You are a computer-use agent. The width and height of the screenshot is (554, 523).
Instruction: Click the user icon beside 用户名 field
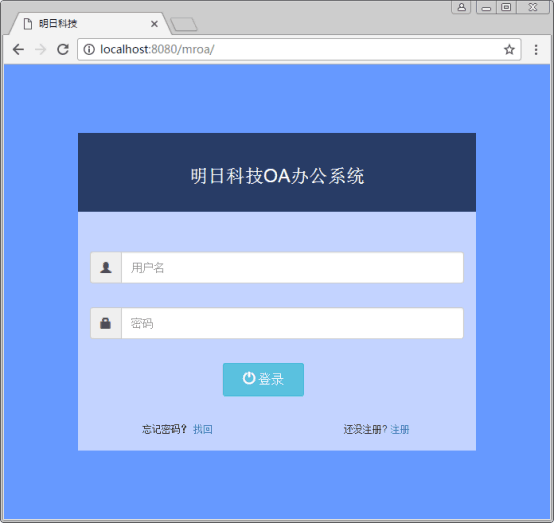point(106,268)
